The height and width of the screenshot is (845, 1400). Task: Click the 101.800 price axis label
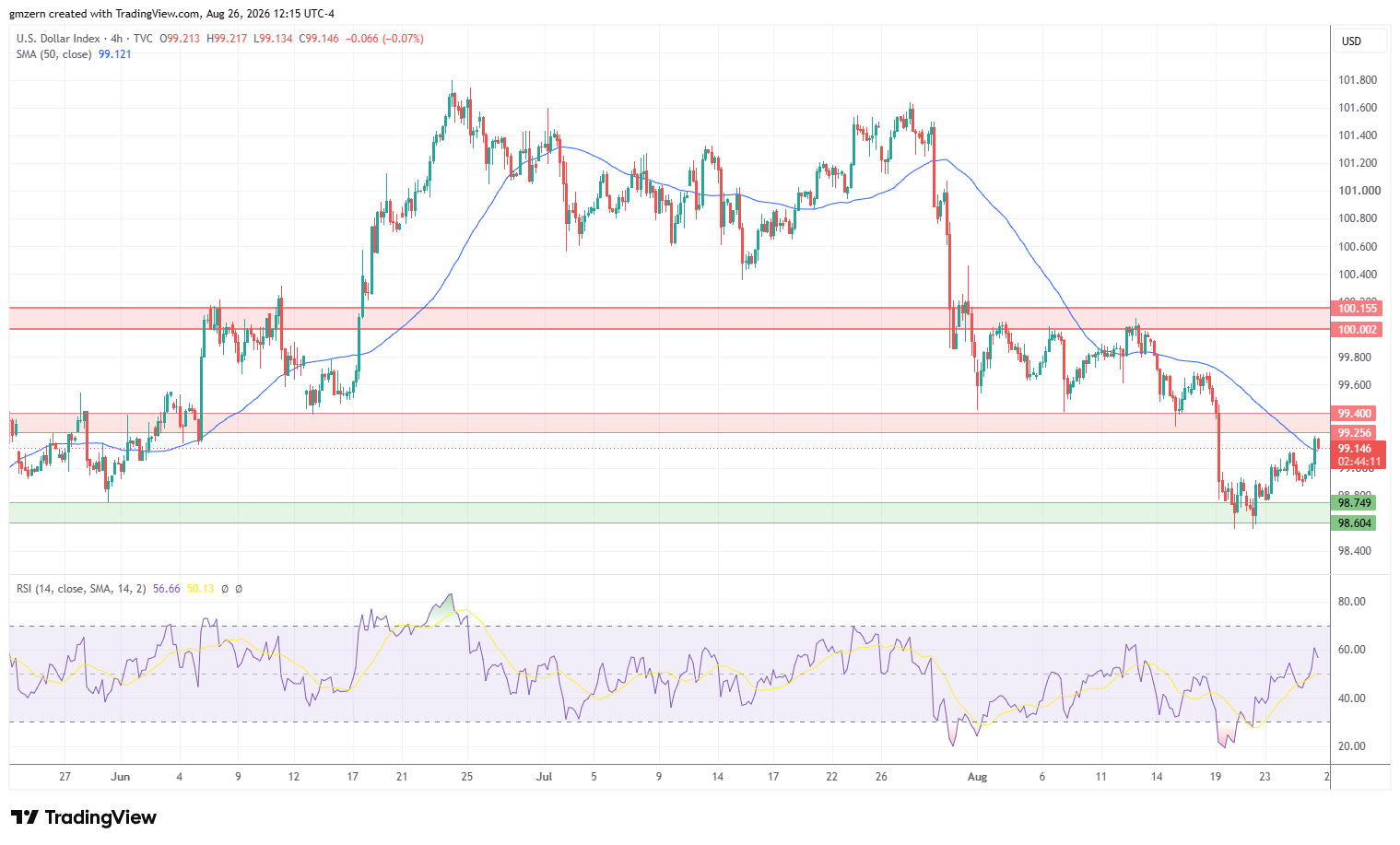(x=1358, y=80)
